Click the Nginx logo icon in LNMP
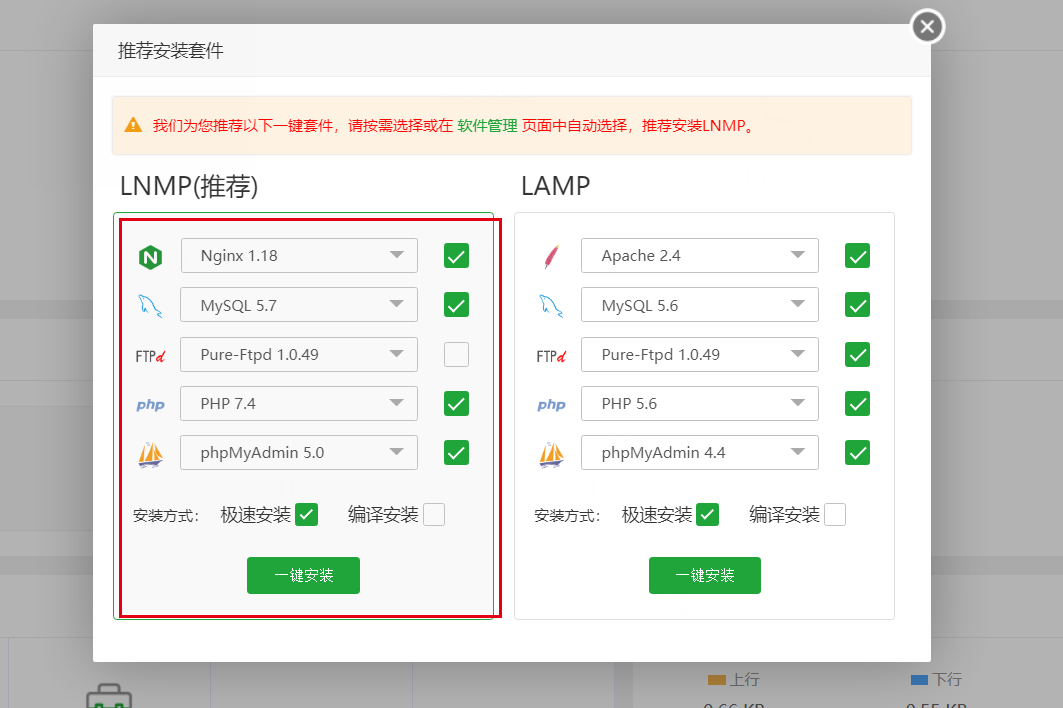The height and width of the screenshot is (708, 1063). pos(151,257)
